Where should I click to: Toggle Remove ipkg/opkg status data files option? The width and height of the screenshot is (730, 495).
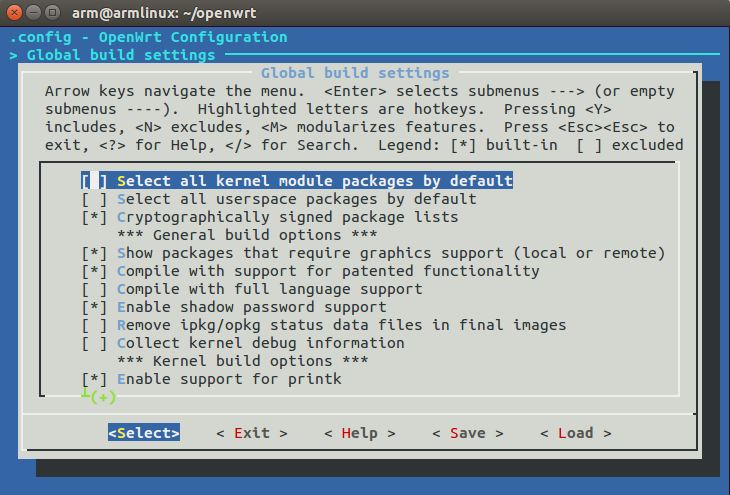pyautogui.click(x=324, y=325)
